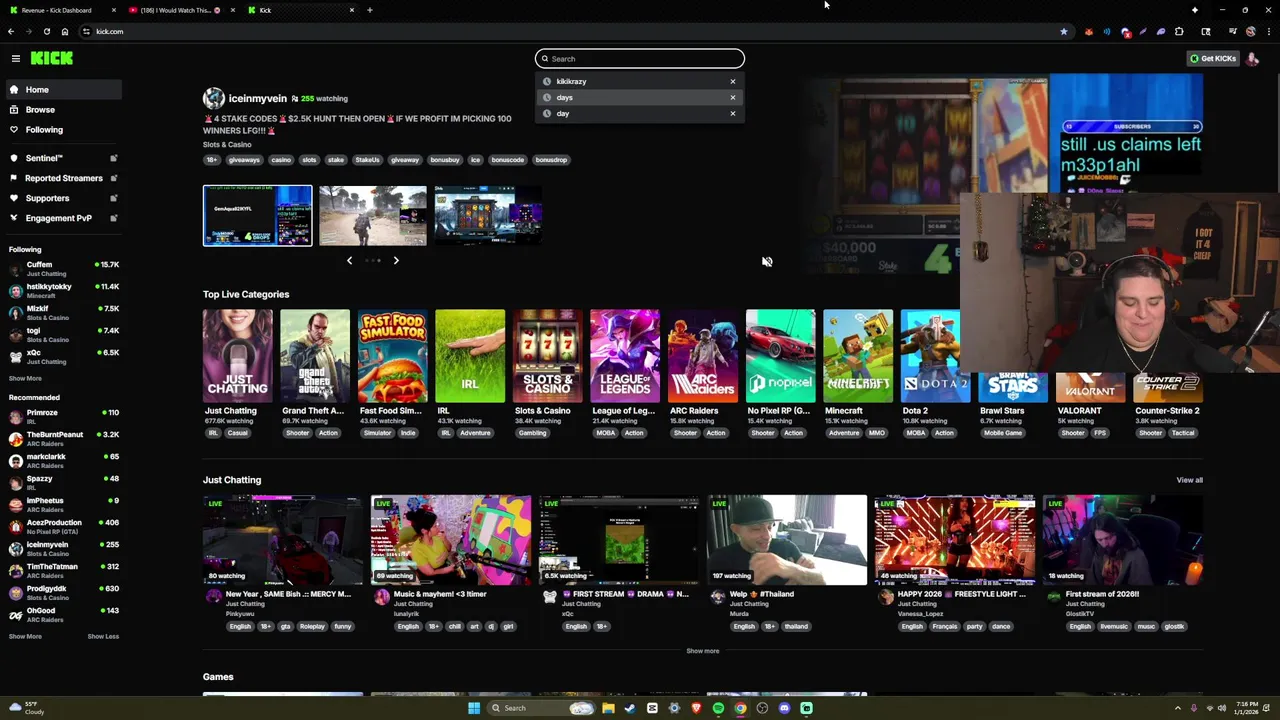Select the third featured slots stream thumbnail
The image size is (1280, 720).
click(x=488, y=215)
